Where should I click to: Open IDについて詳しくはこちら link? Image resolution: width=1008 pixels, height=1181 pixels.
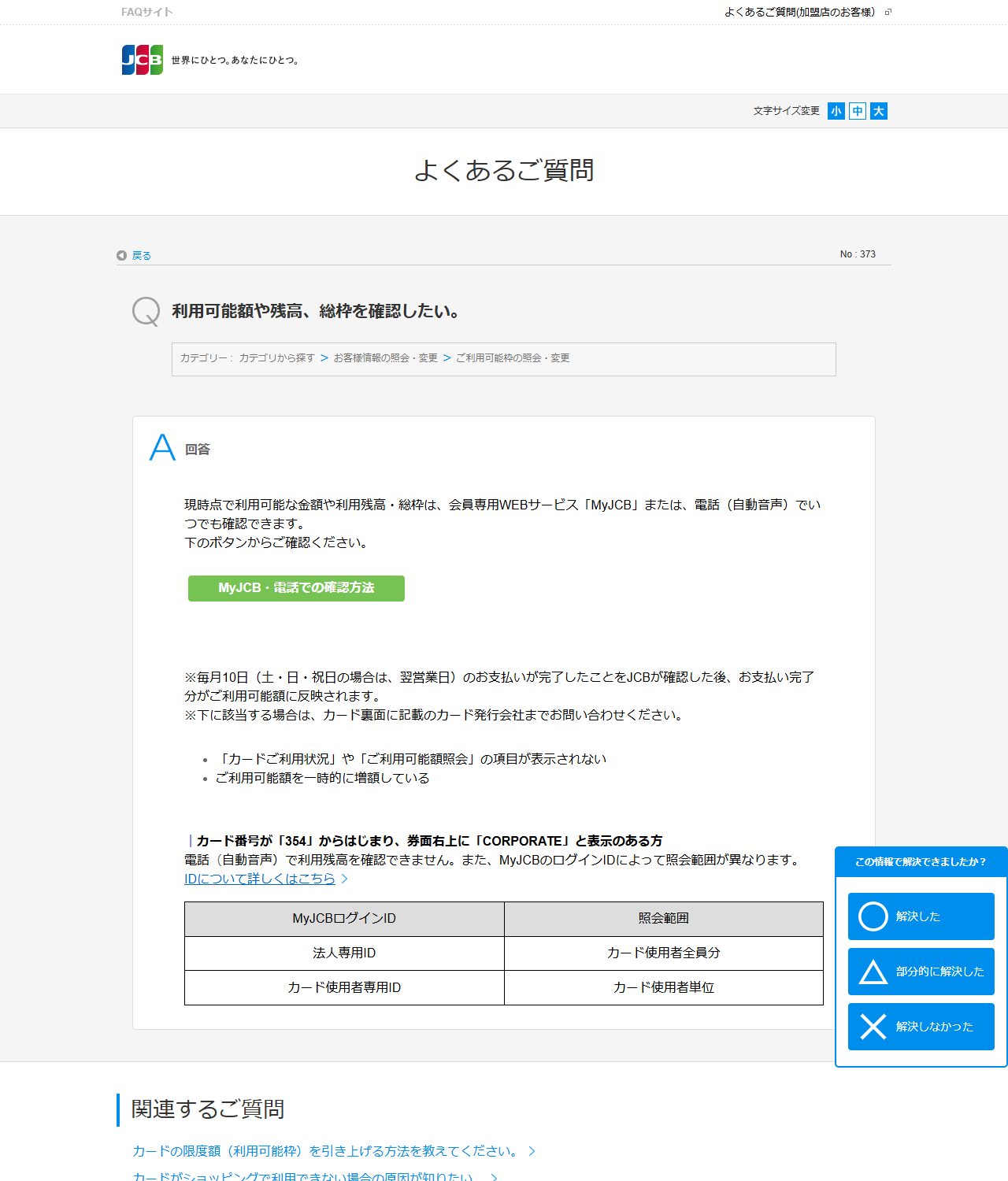pos(260,879)
